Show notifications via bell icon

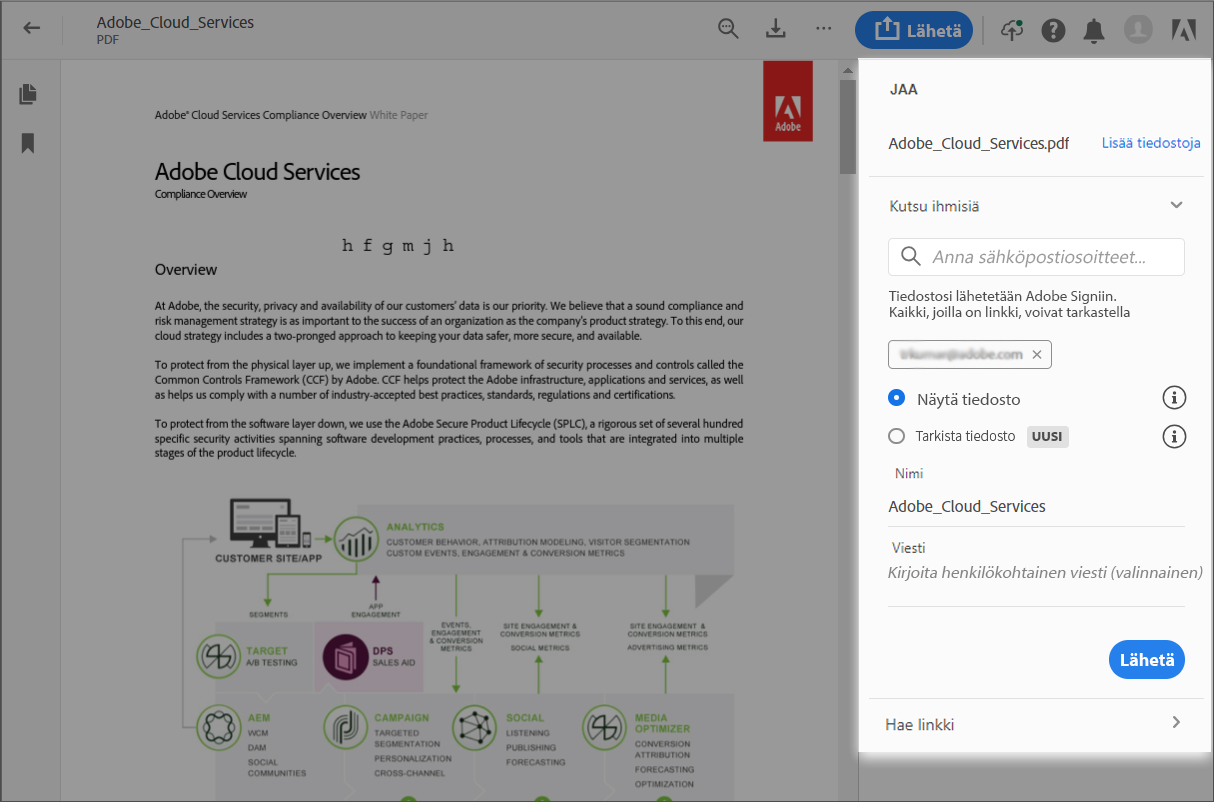[x=1094, y=30]
